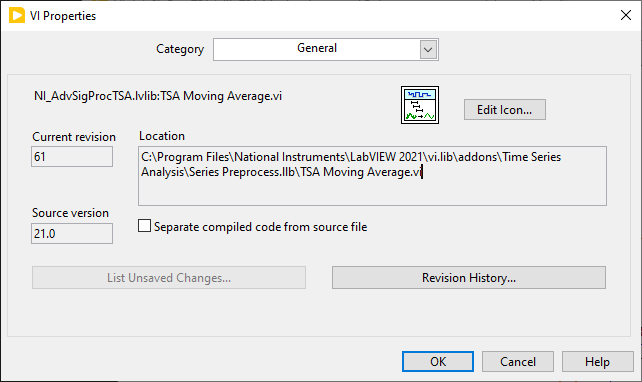Open Help for VI Properties

[597, 362]
